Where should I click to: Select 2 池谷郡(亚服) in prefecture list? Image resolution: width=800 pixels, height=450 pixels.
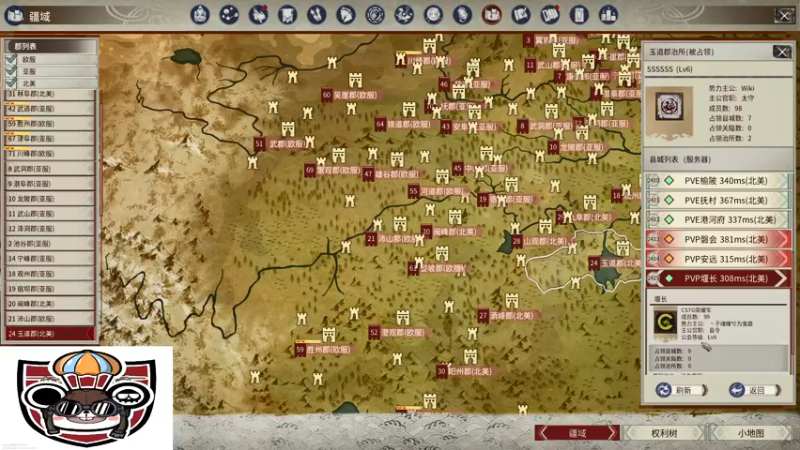49,243
